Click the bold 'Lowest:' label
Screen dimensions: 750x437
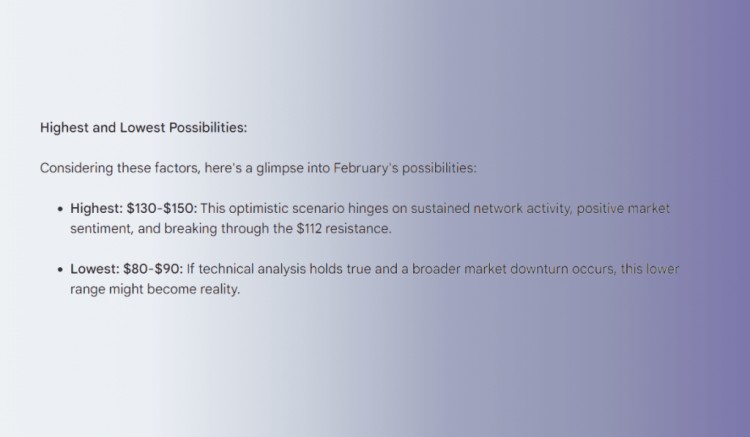point(95,269)
